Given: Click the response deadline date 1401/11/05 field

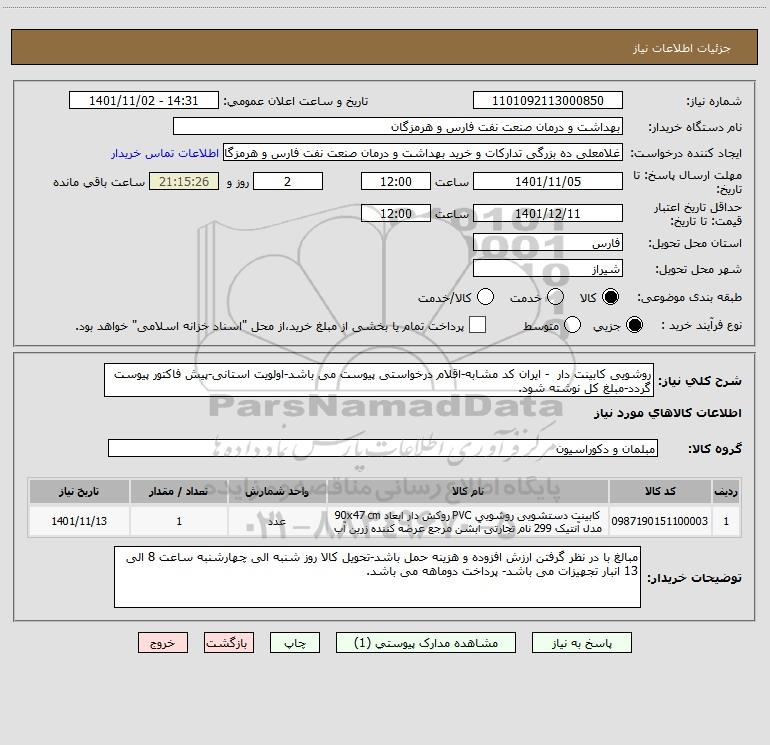Looking at the screenshot, I should [548, 181].
